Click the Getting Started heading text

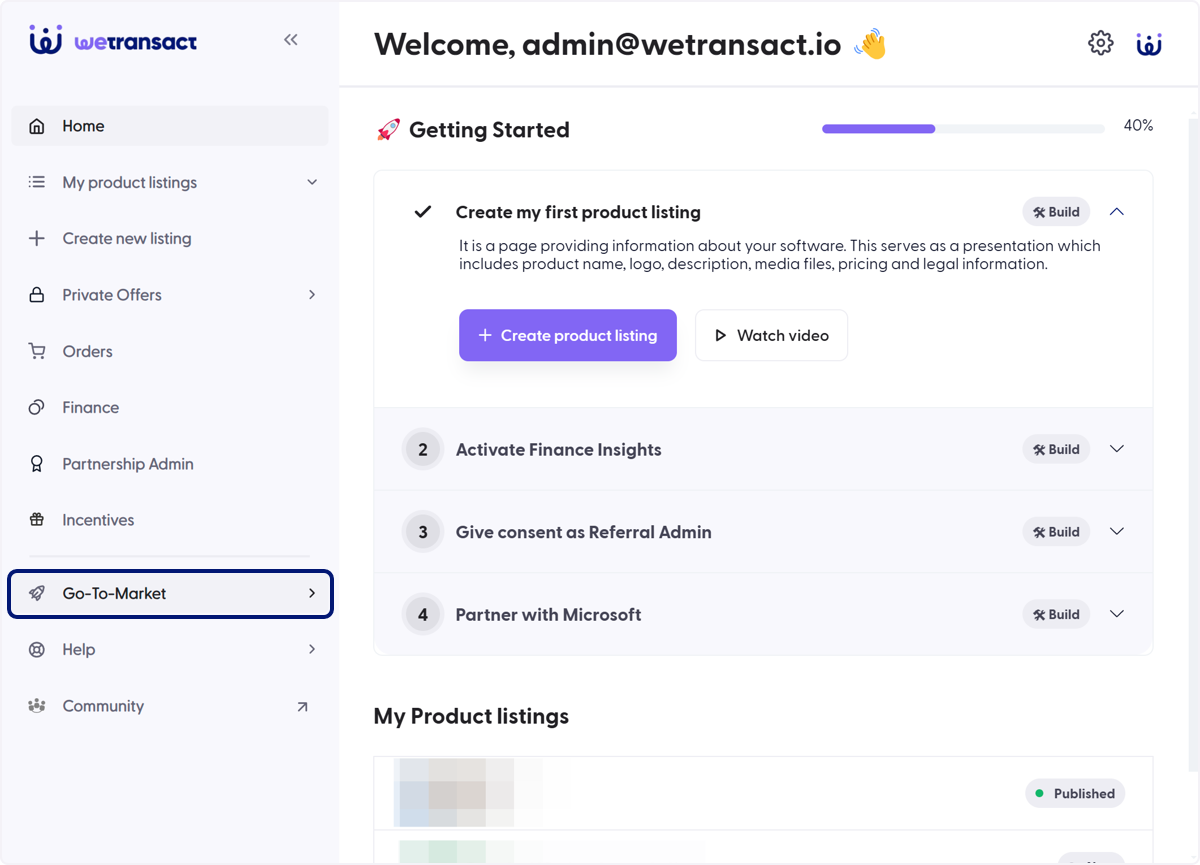[489, 130]
